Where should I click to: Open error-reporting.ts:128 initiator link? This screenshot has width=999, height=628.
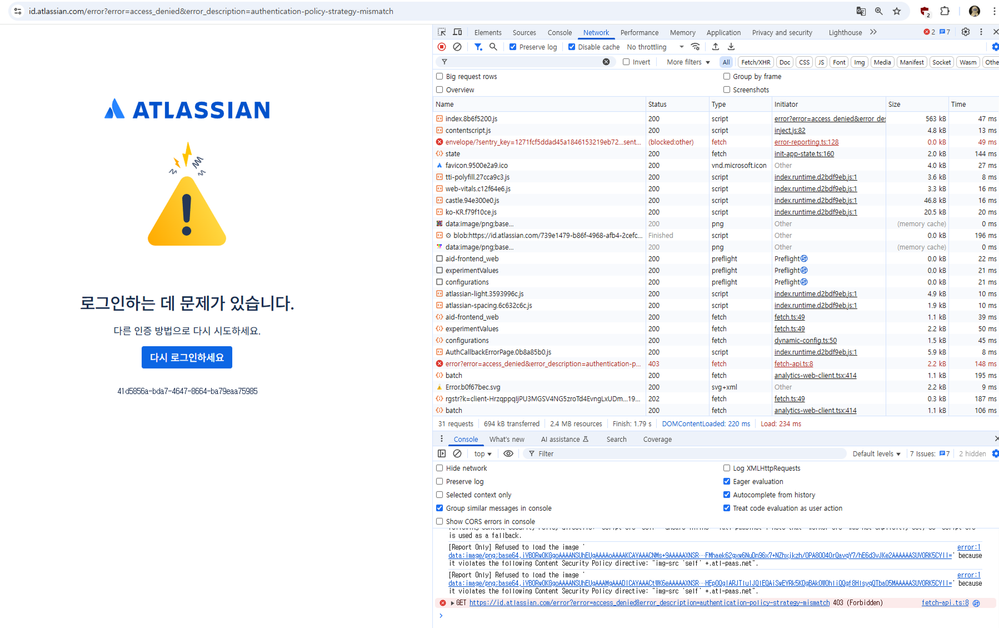pyautogui.click(x=807, y=142)
